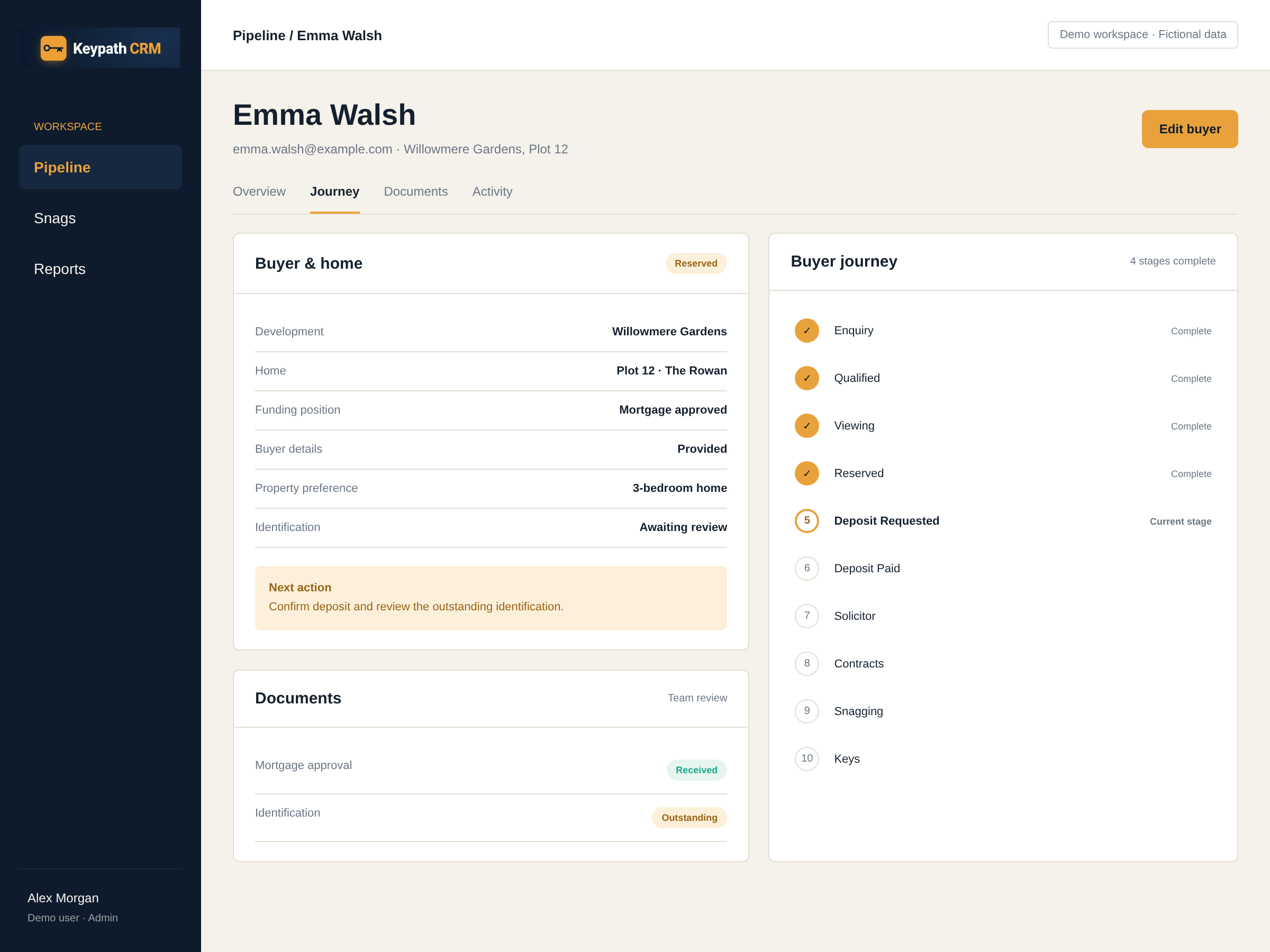Switch to the Activity tab
1270x952 pixels.
coord(492,191)
